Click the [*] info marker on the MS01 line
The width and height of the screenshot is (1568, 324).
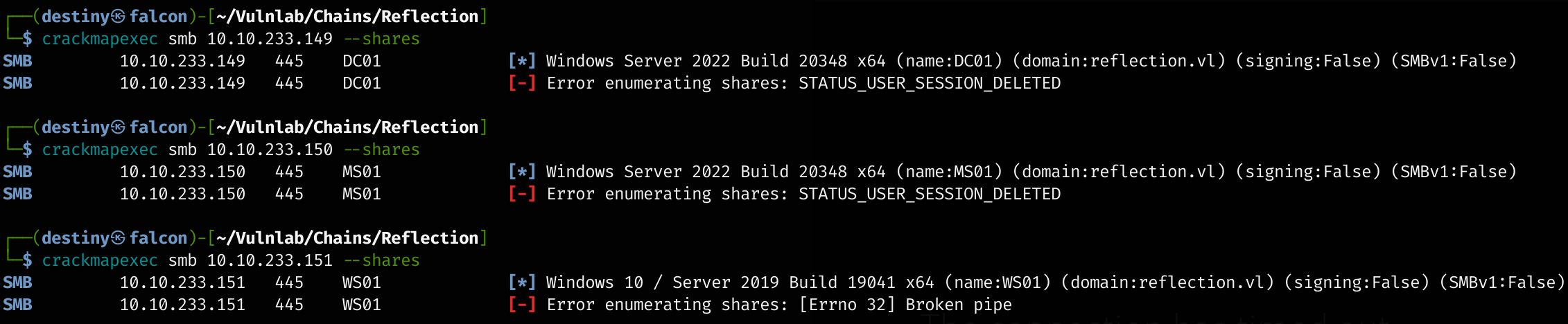pyautogui.click(x=522, y=172)
